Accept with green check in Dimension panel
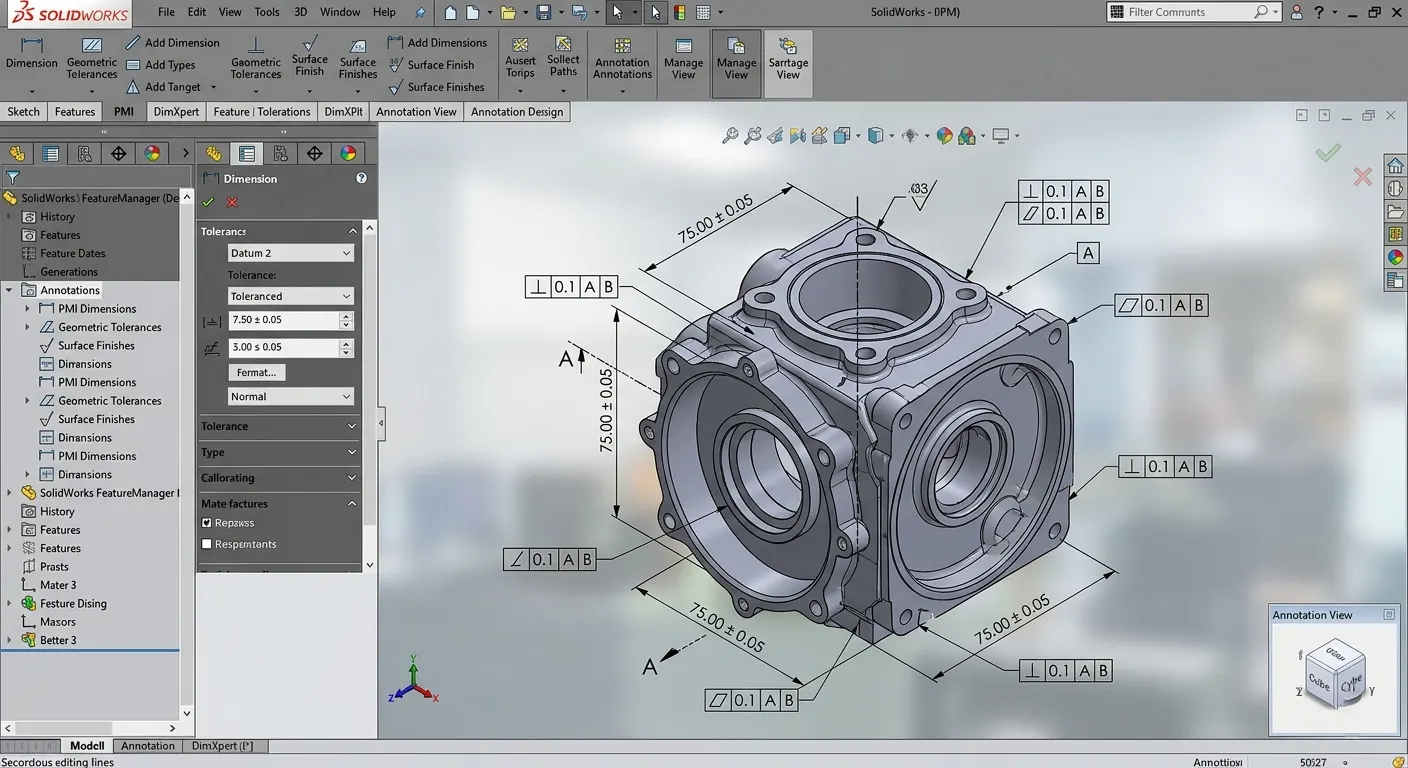The image size is (1408, 768). [x=208, y=202]
